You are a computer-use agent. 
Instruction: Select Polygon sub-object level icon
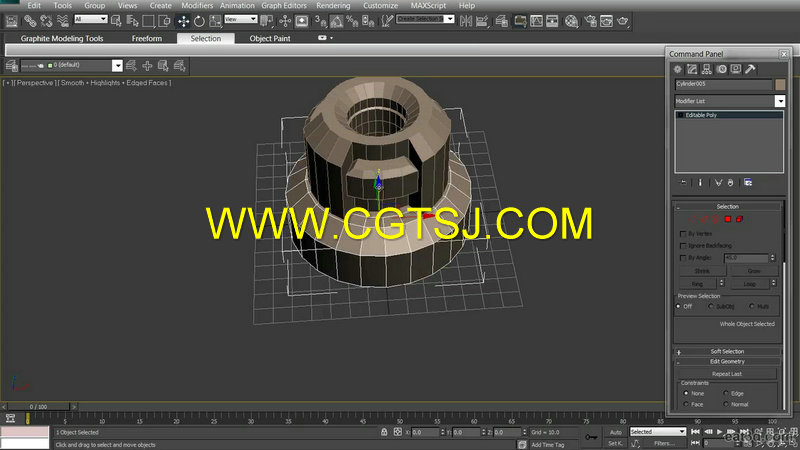coord(728,219)
